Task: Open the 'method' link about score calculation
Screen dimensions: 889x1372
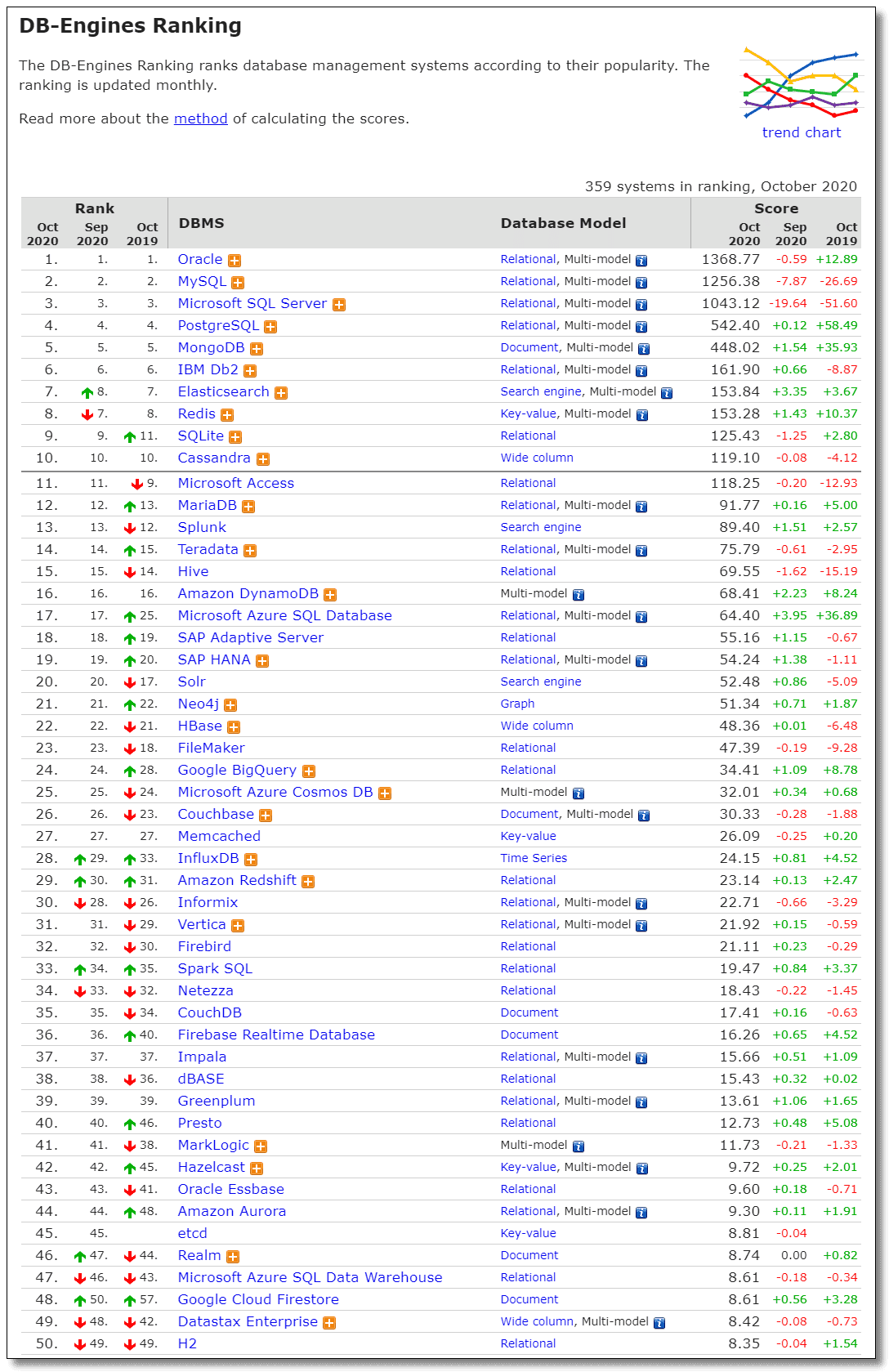Action: [201, 118]
